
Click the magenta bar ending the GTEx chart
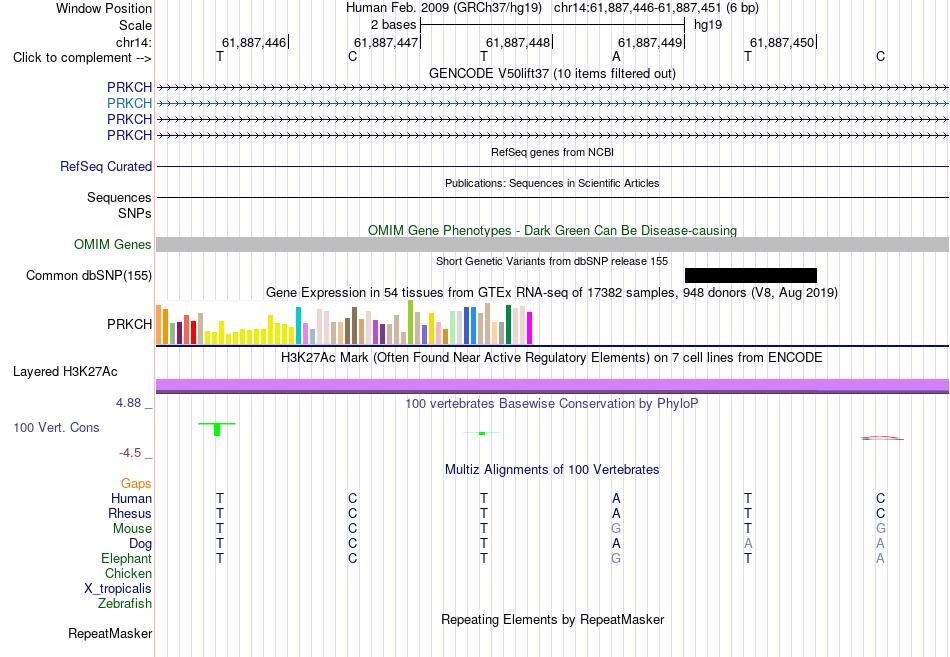click(530, 328)
